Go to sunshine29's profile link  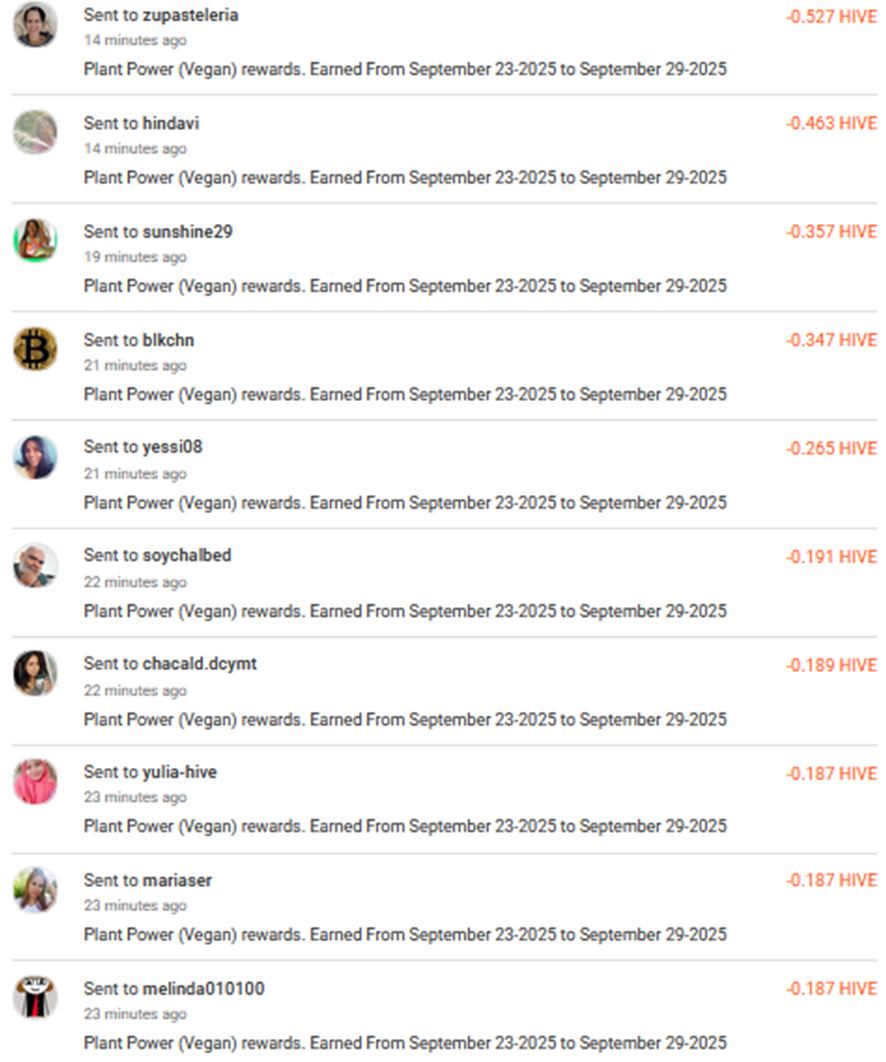(187, 232)
